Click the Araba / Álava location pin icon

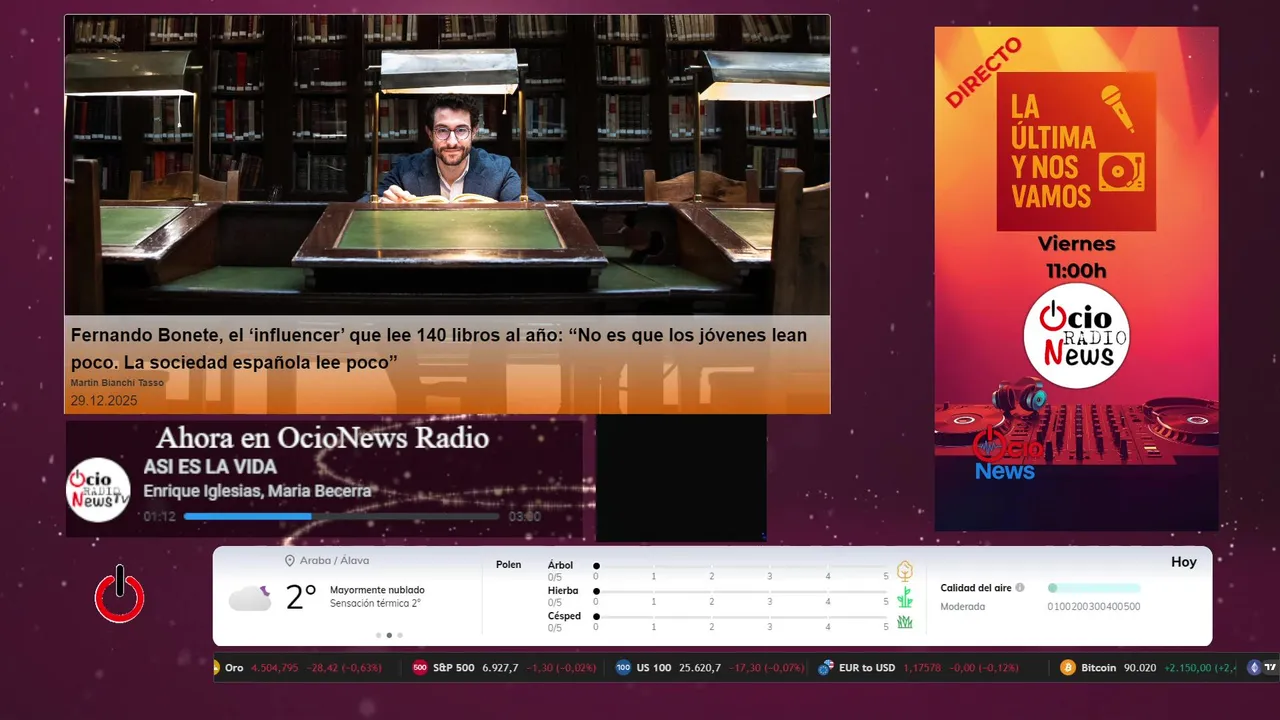tap(290, 561)
